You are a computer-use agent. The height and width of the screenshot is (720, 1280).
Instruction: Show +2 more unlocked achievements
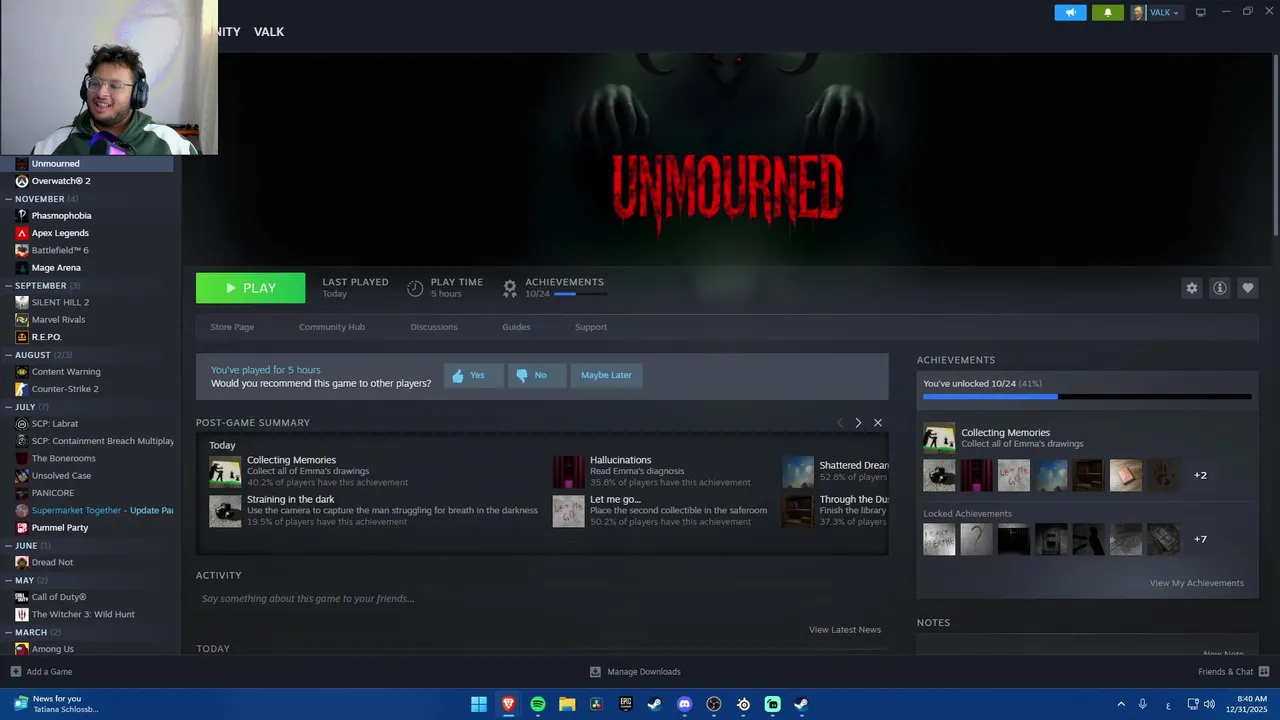click(x=1200, y=475)
